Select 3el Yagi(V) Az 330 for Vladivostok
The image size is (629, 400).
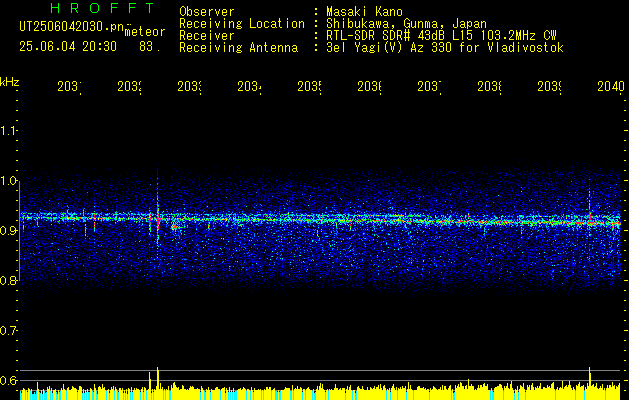point(445,48)
